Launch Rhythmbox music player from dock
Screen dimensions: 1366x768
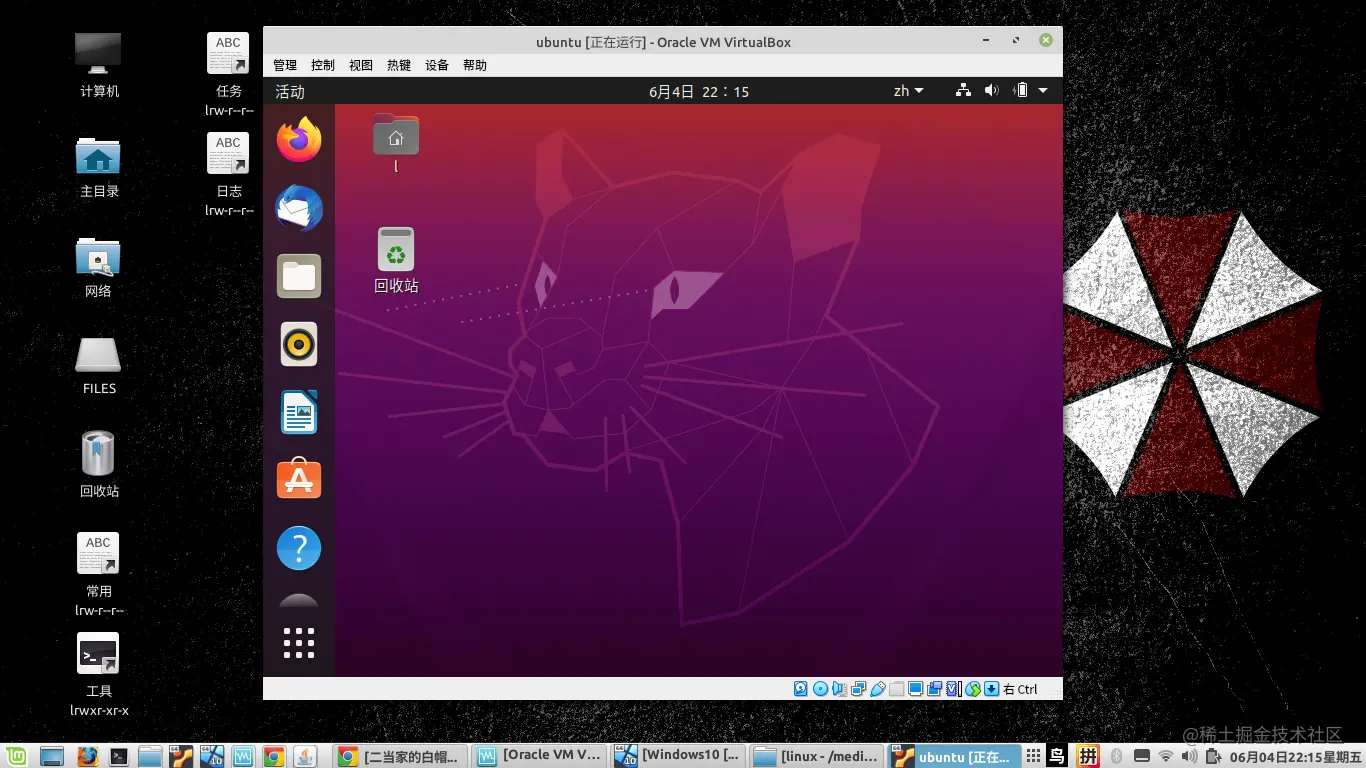(x=299, y=344)
